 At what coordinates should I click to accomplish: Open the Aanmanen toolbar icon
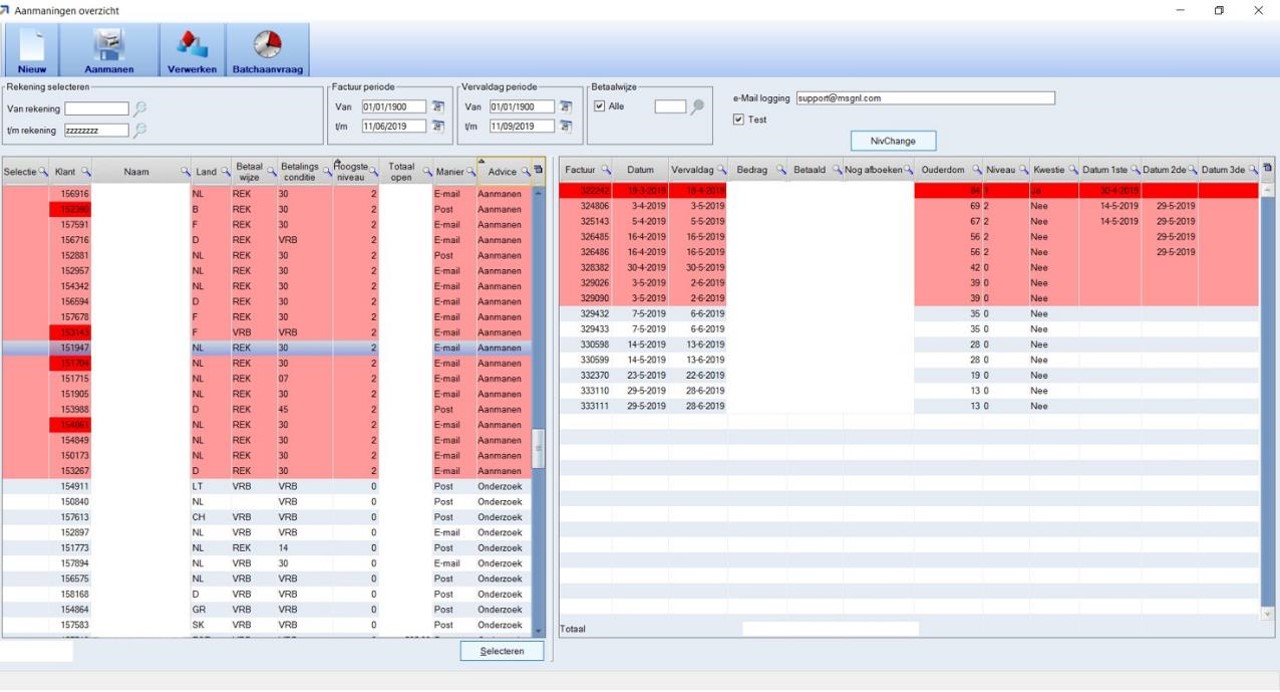tap(109, 50)
